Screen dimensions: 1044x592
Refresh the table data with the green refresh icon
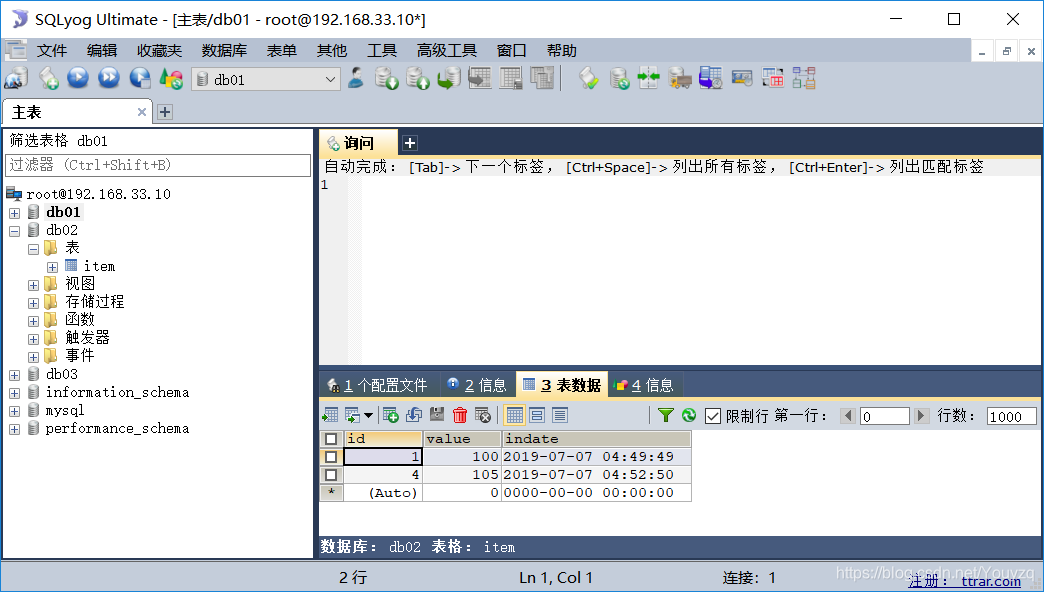(688, 416)
